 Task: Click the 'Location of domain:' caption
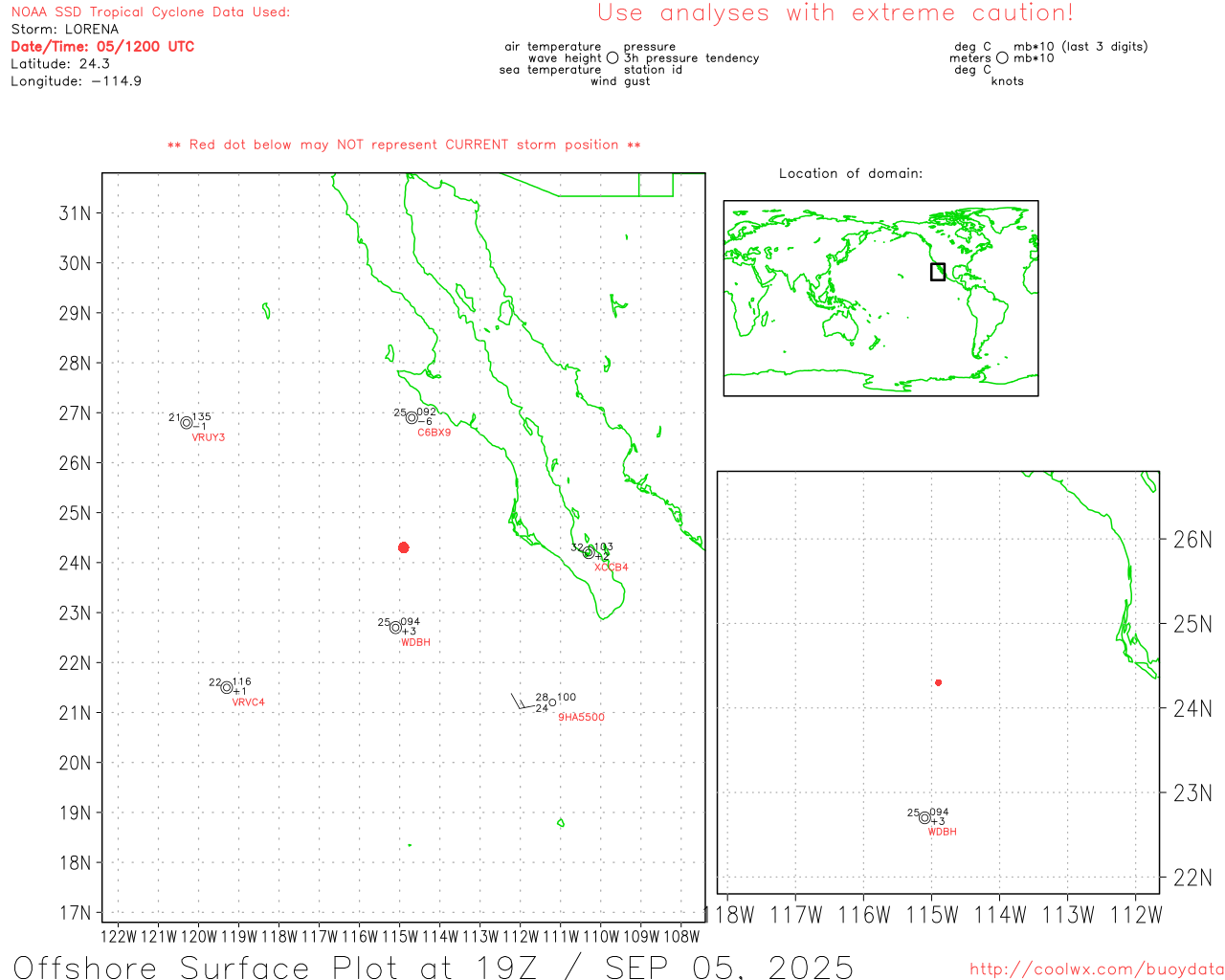(x=851, y=173)
